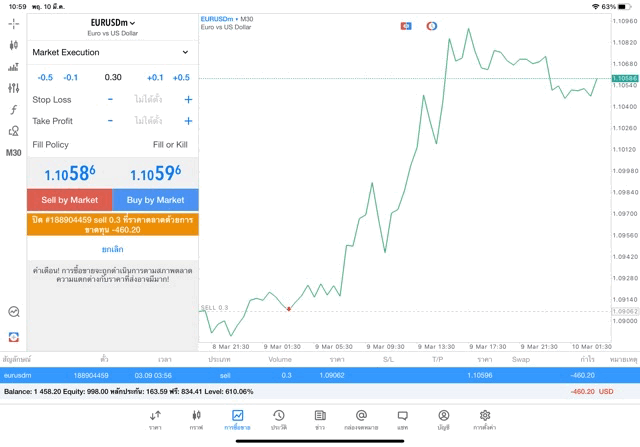Tap the S/L column header
This screenshot has height=447, width=640.
pyautogui.click(x=389, y=360)
